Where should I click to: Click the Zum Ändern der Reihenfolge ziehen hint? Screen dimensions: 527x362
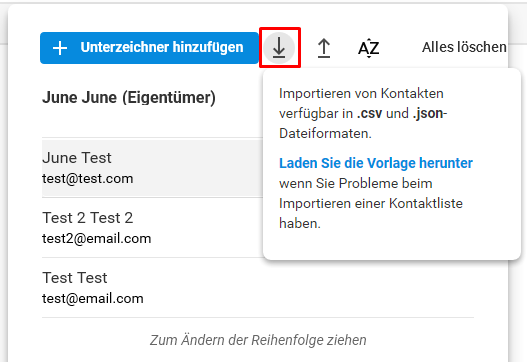click(x=258, y=340)
